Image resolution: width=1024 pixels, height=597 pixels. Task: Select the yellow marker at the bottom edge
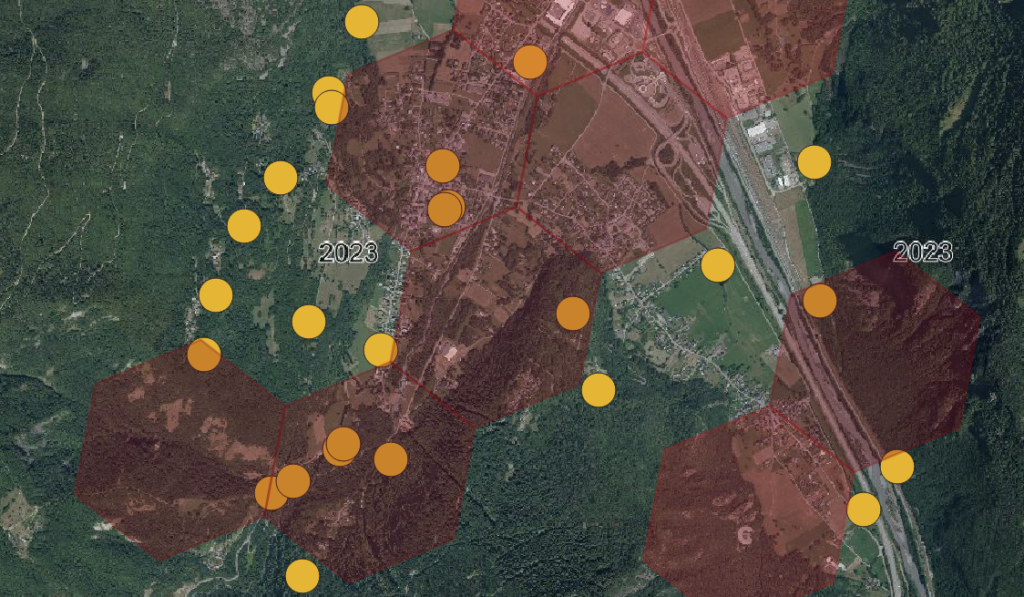click(302, 576)
